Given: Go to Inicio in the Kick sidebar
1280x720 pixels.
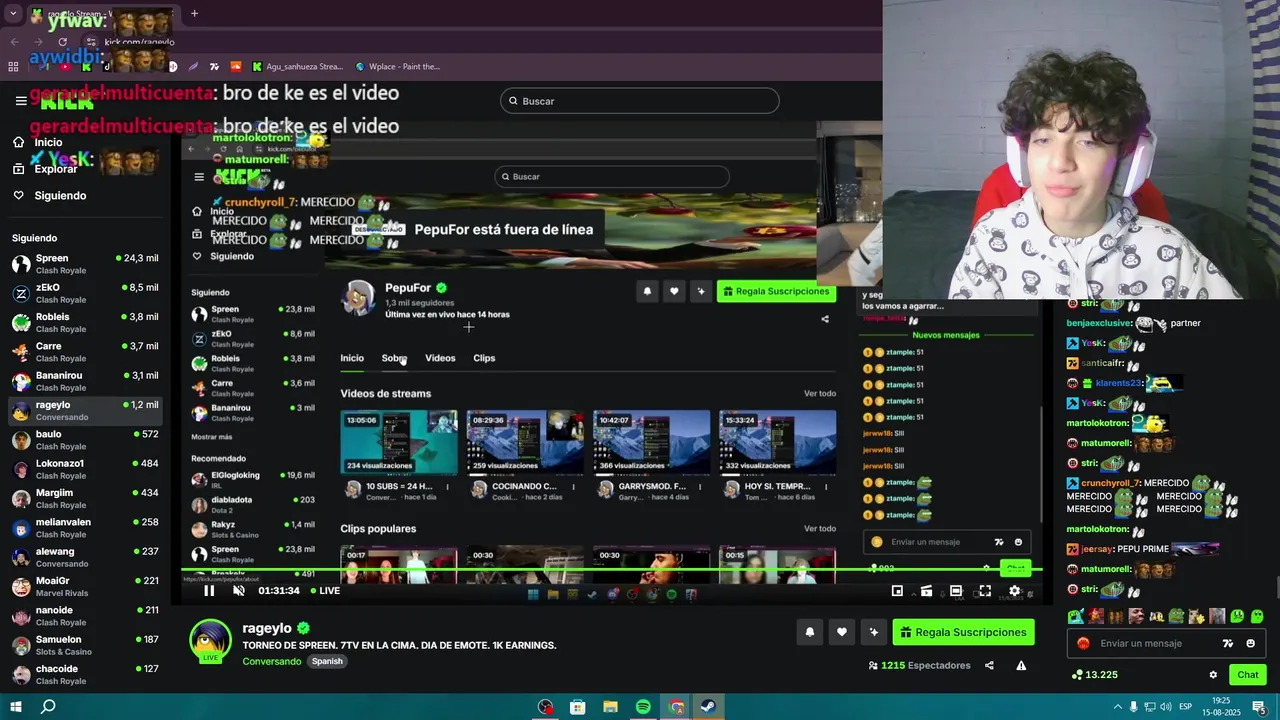Looking at the screenshot, I should click(38, 142).
